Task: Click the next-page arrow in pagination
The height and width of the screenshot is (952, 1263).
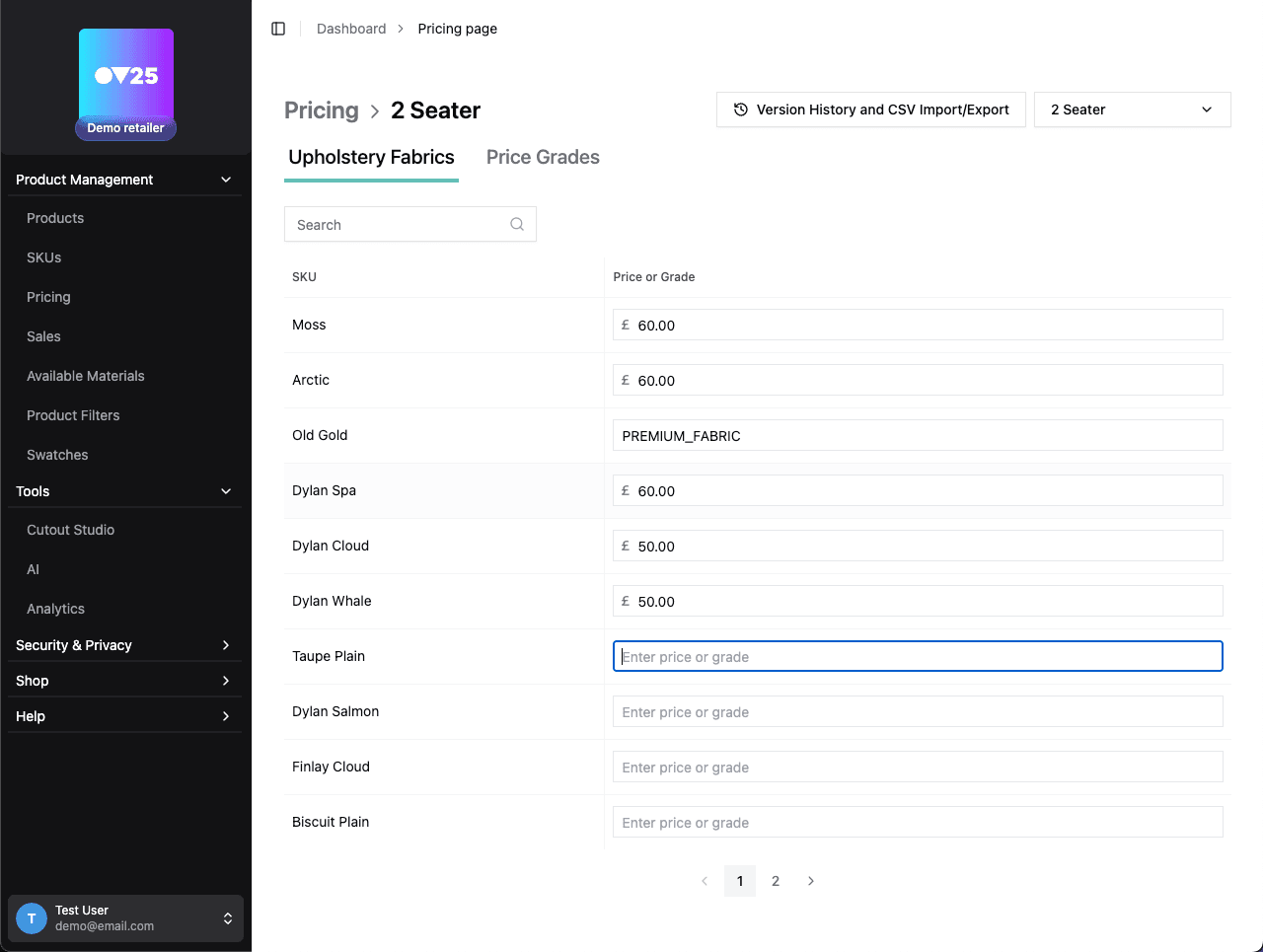Action: pyautogui.click(x=811, y=880)
